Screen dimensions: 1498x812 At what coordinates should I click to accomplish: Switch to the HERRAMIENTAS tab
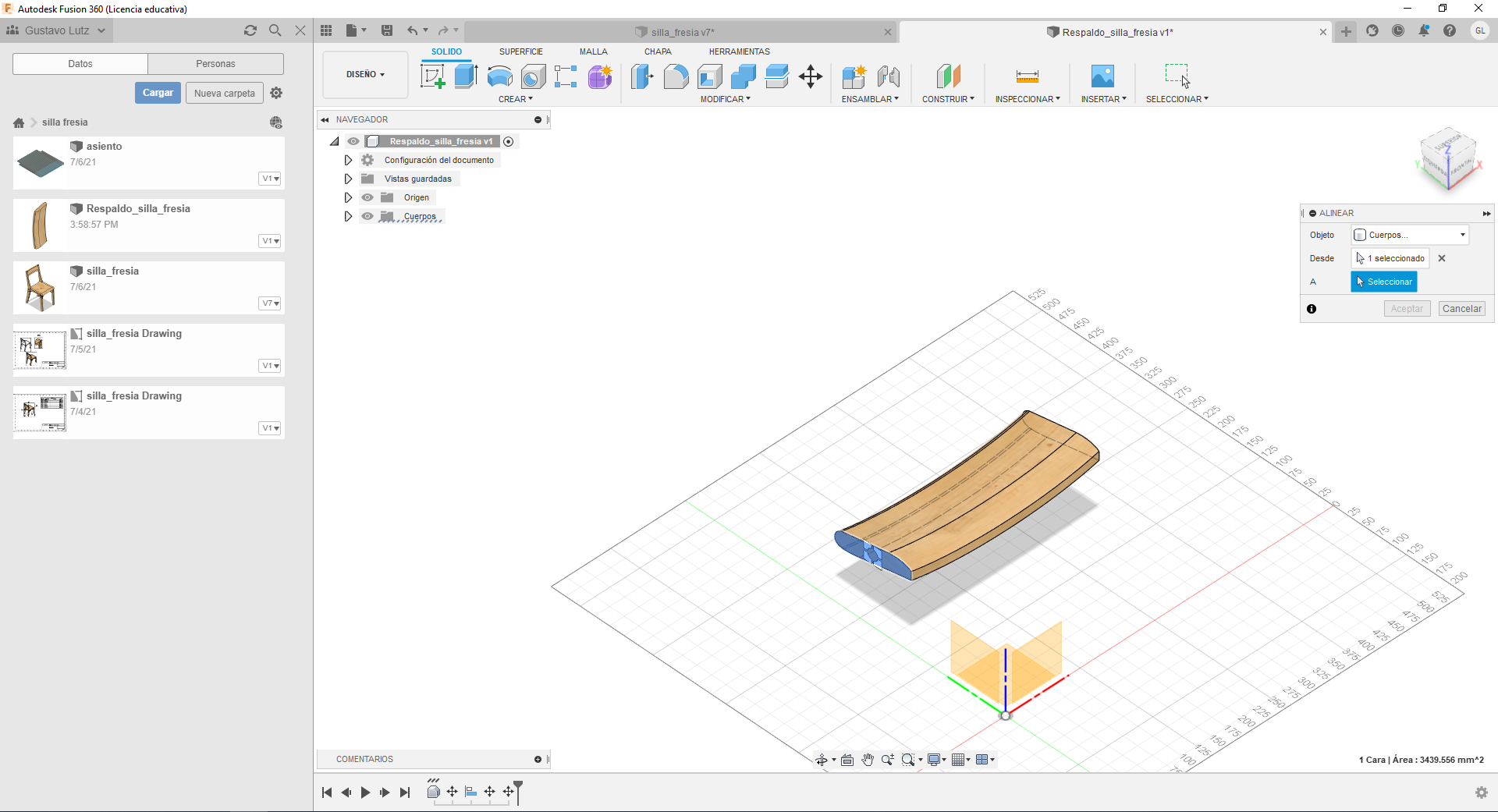click(739, 51)
